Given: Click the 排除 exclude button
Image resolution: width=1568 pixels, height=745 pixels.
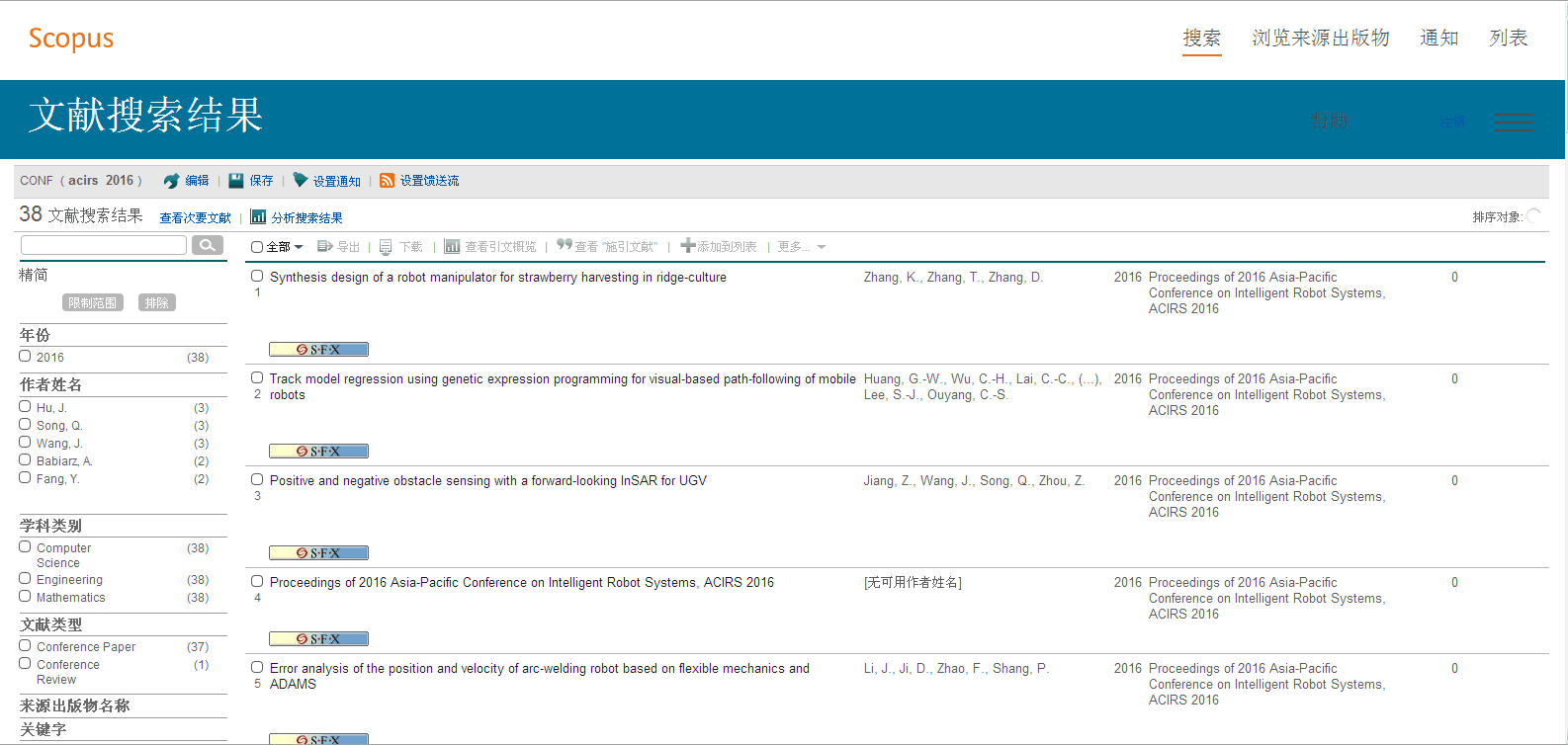Looking at the screenshot, I should (x=157, y=302).
